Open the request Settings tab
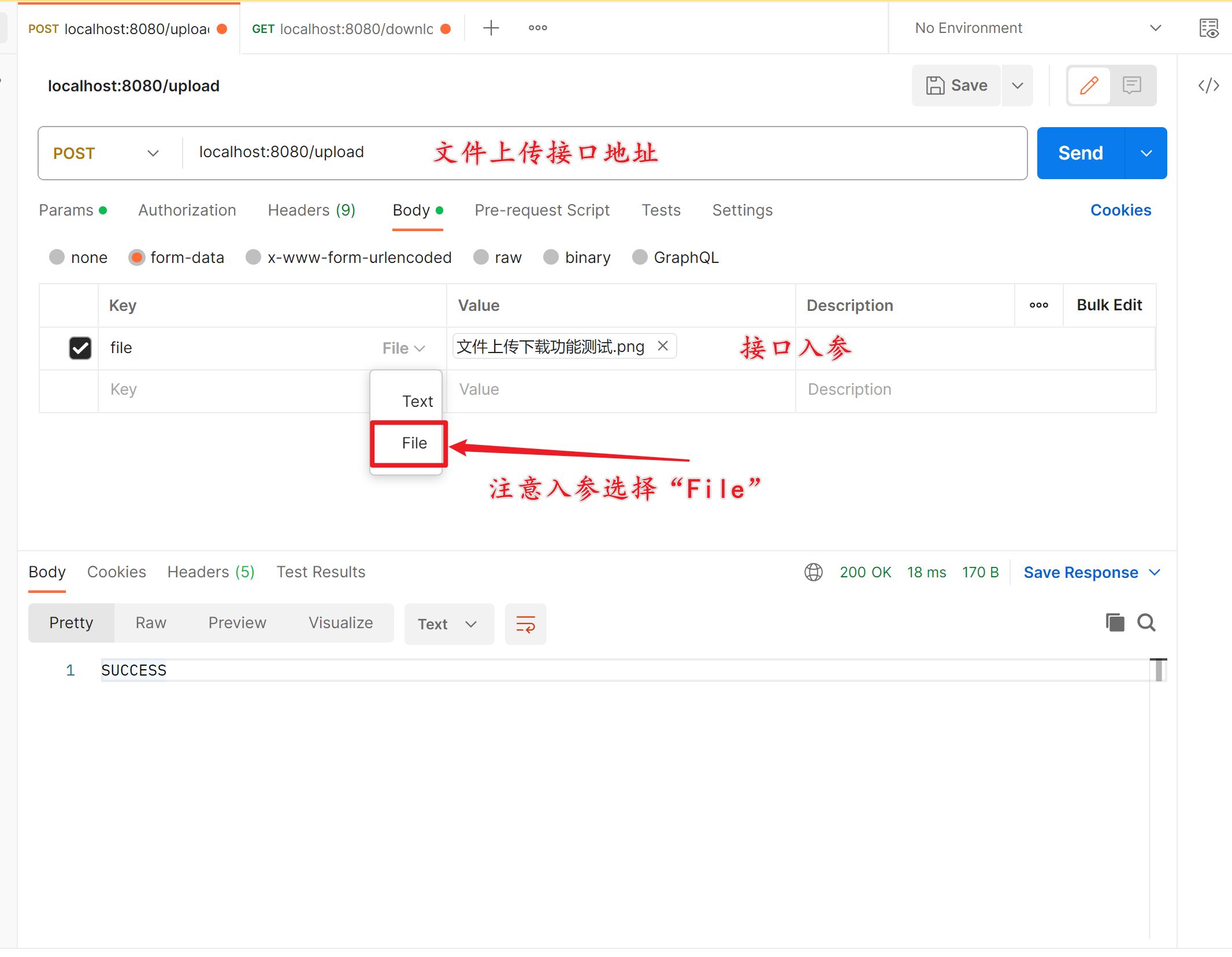Screen dimensions: 1232x957 click(742, 210)
